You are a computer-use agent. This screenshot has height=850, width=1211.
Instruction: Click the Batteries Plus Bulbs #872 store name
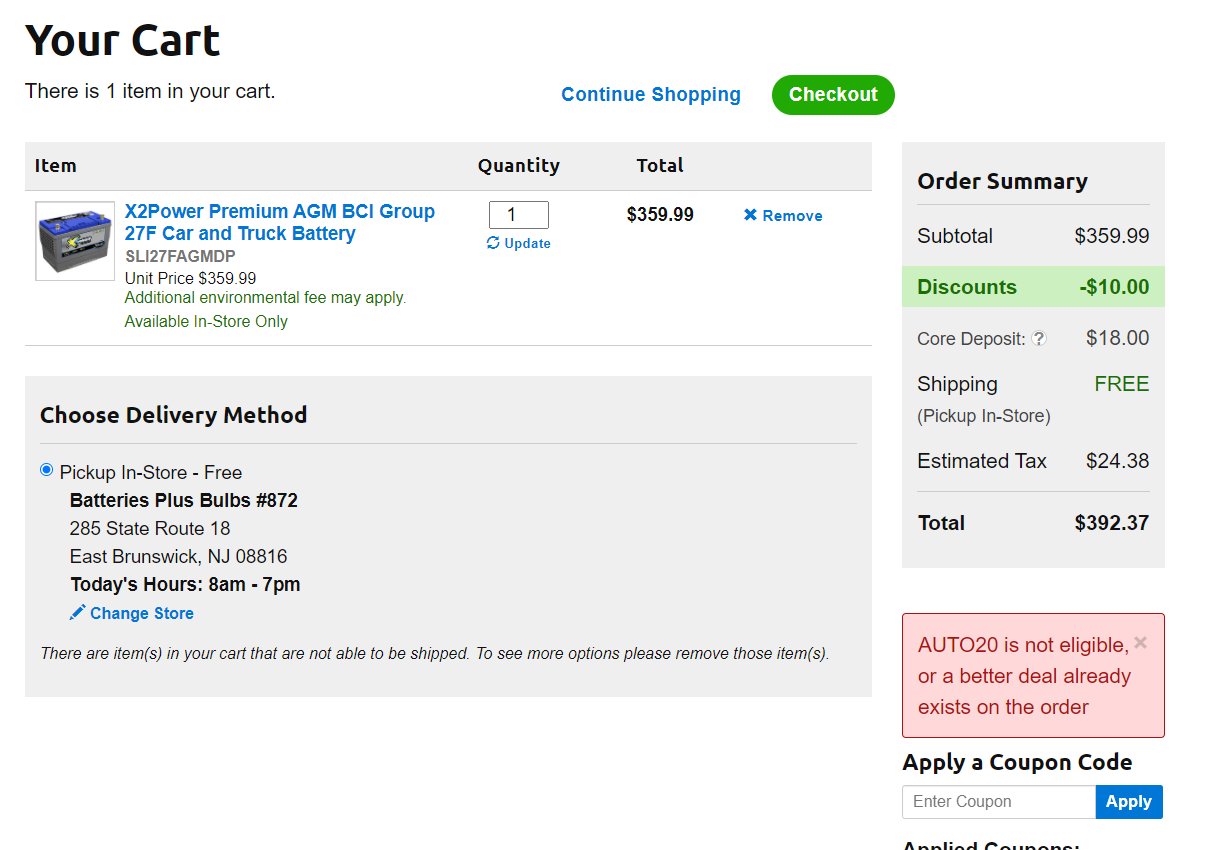tap(184, 500)
